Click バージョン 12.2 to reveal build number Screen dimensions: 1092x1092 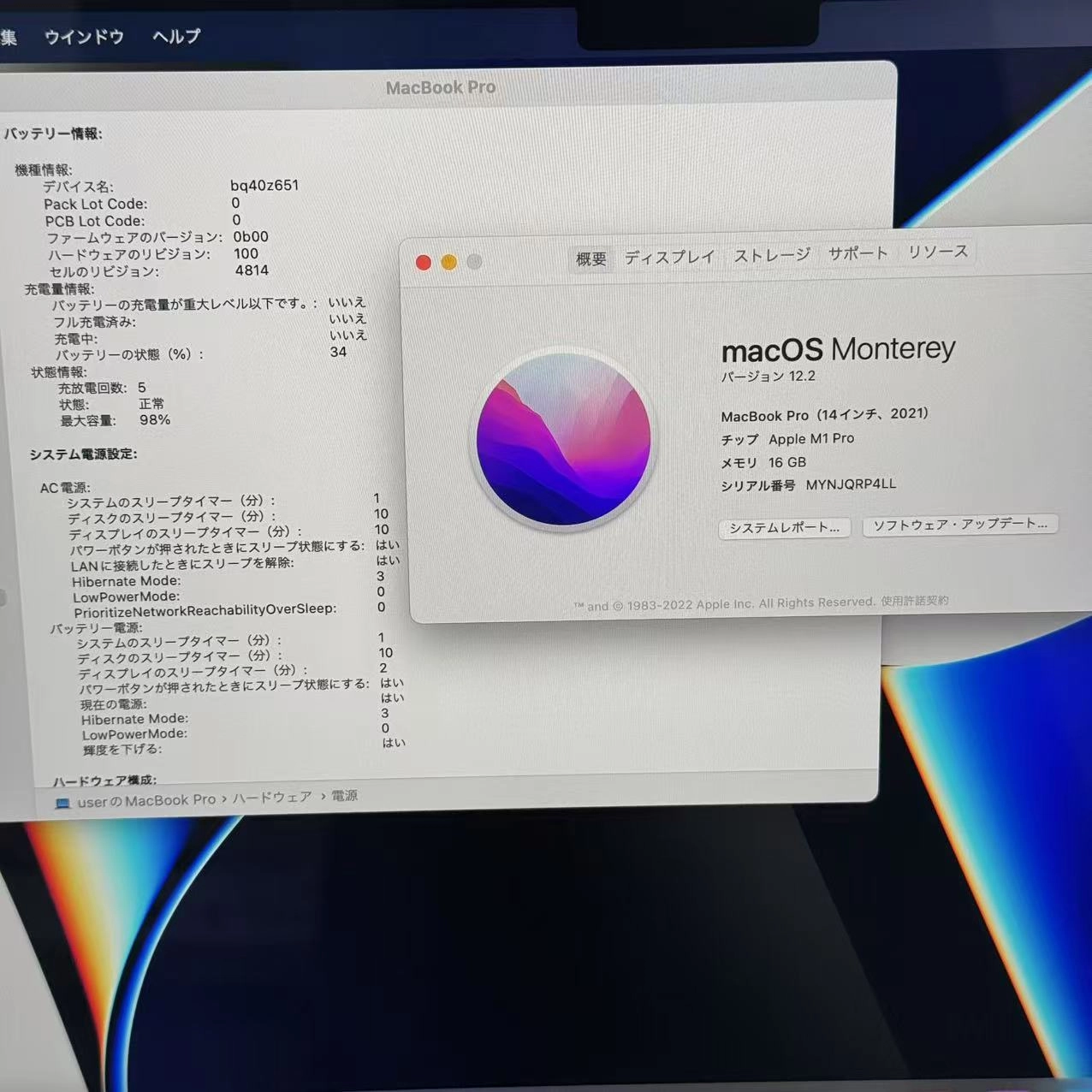tap(768, 376)
